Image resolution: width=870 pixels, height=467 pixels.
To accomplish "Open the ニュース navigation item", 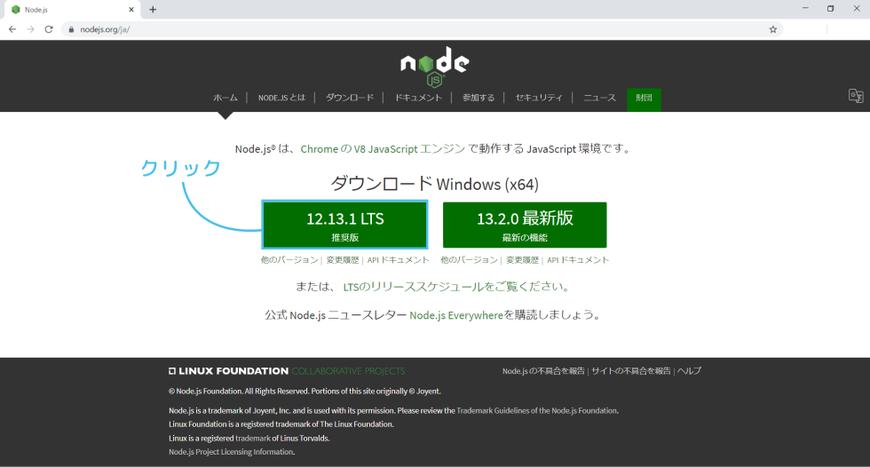I will point(599,98).
